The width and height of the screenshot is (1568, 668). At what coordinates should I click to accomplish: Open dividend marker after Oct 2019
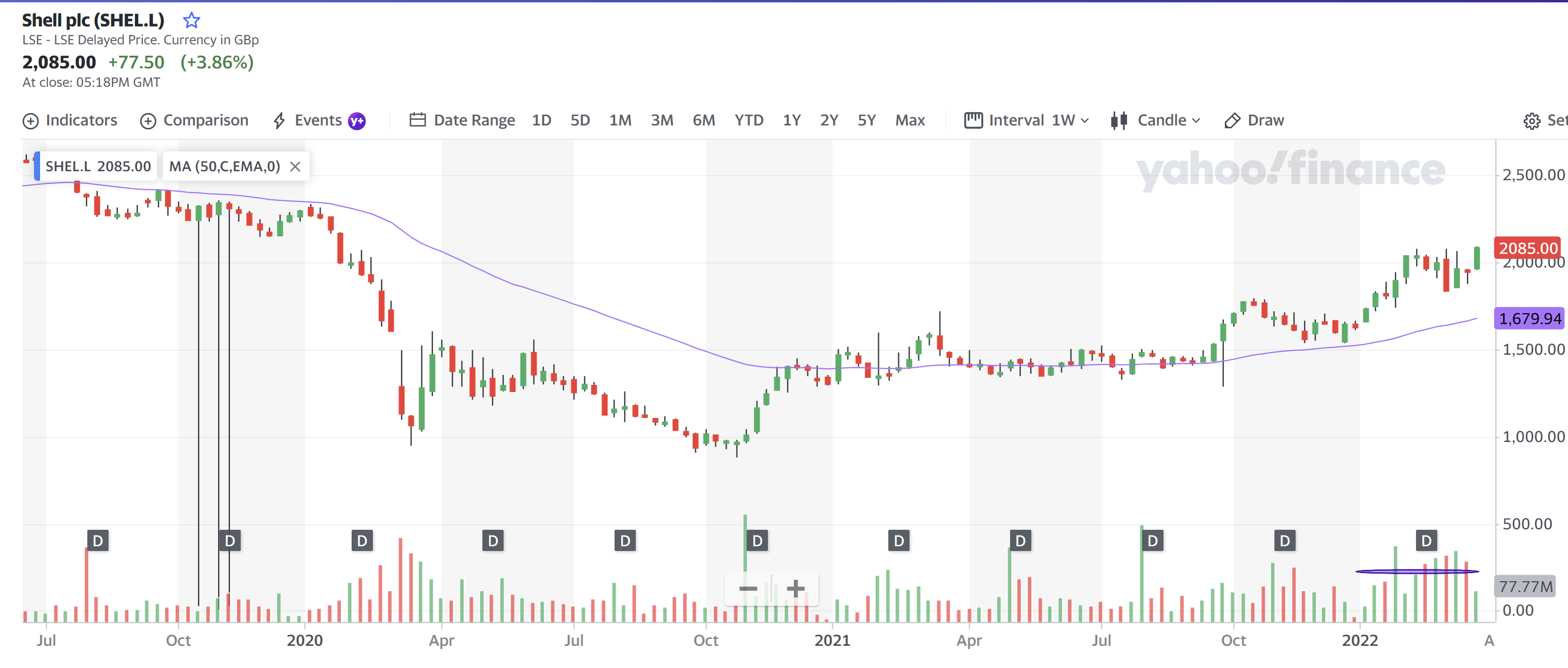pos(230,541)
